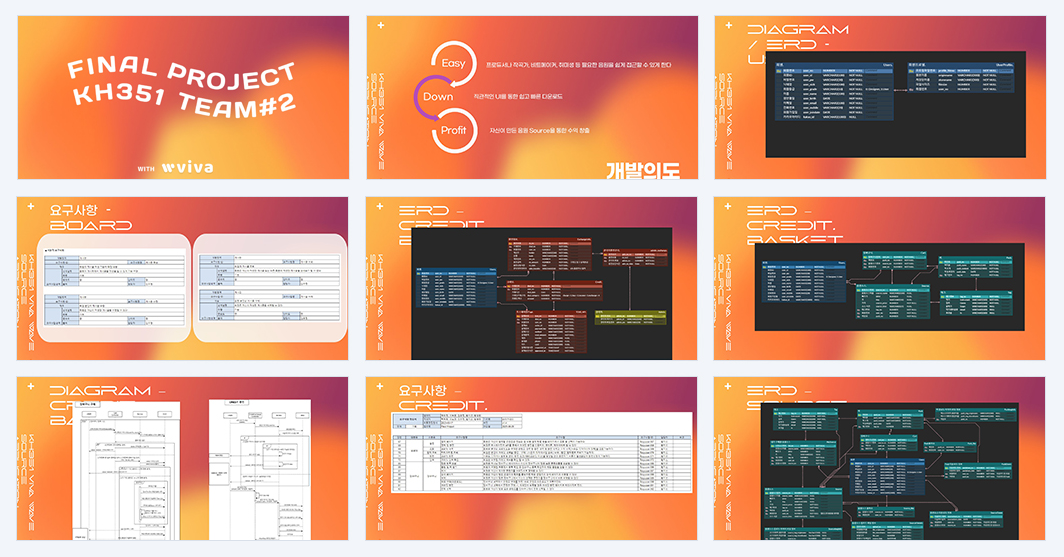Click the plus icon on the DIAGRAM / ERD slide
The height and width of the screenshot is (557, 1064).
[x=729, y=26]
